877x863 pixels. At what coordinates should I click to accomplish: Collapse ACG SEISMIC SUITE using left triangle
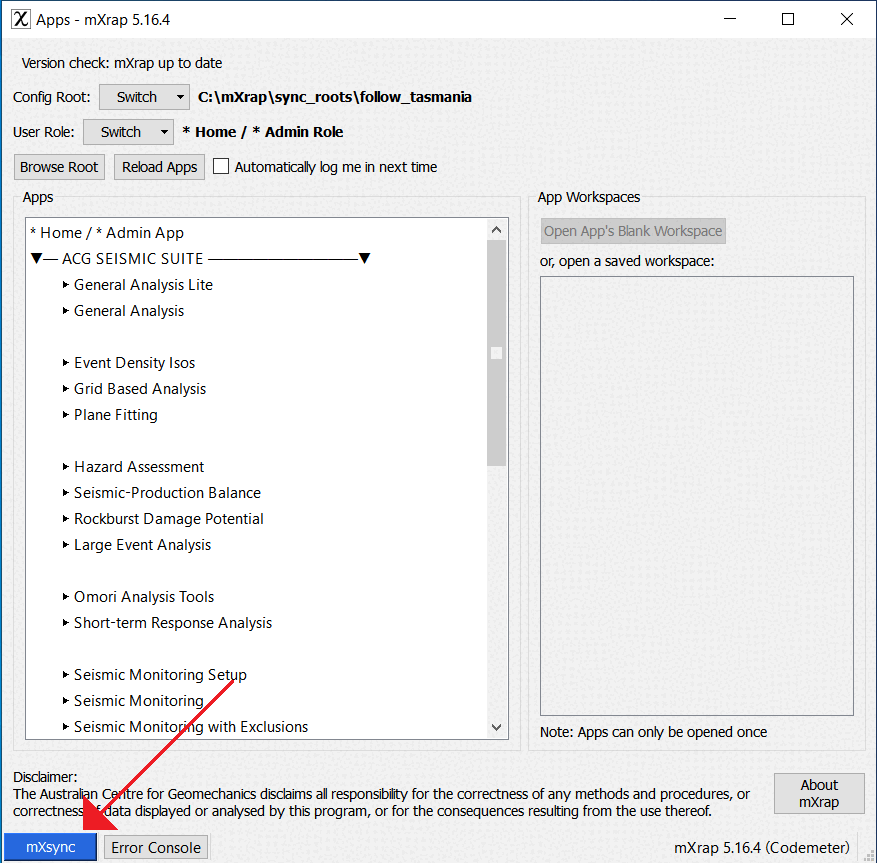(36, 258)
